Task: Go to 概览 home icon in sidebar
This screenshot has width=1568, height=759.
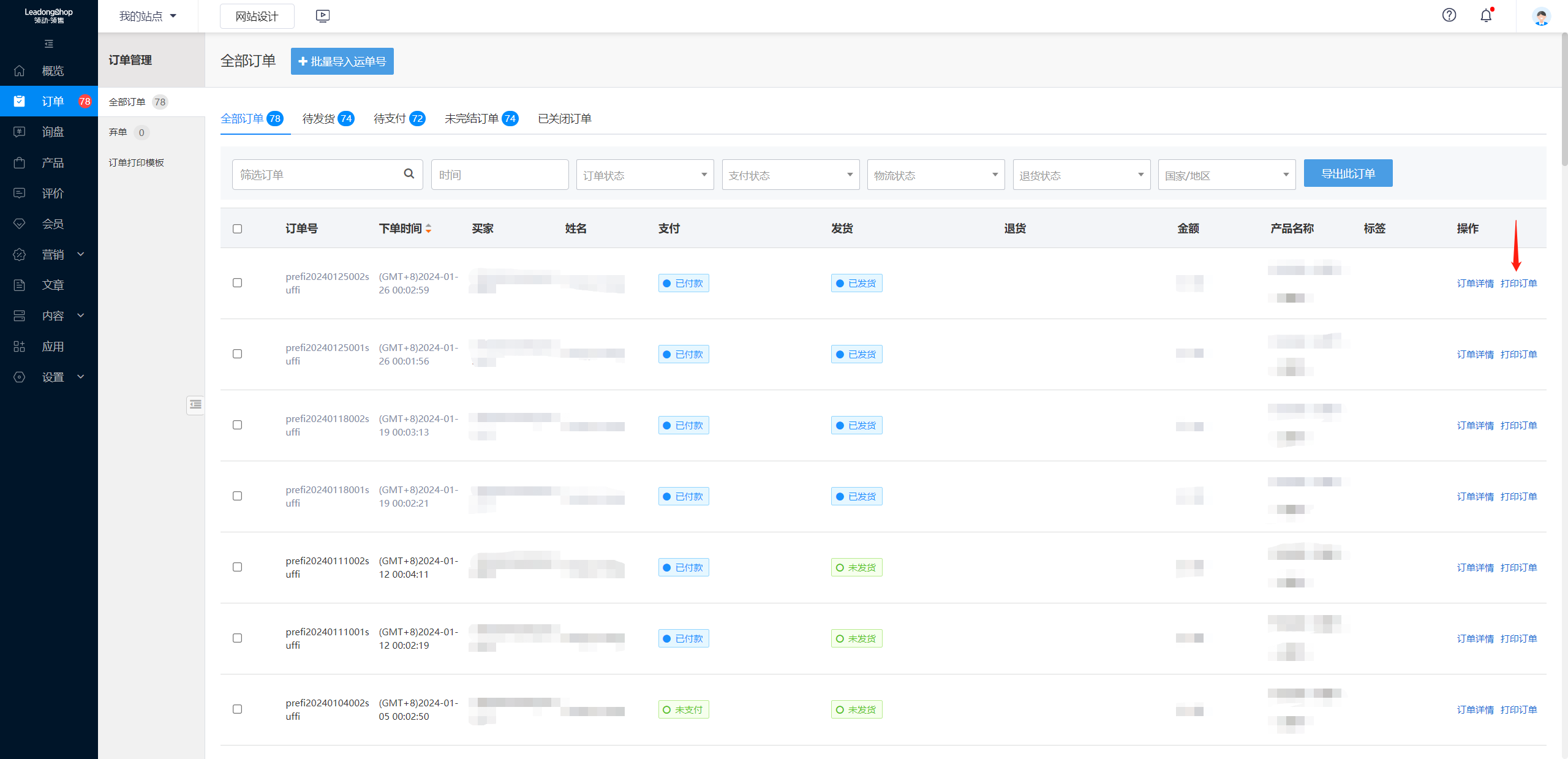Action: pyautogui.click(x=20, y=71)
